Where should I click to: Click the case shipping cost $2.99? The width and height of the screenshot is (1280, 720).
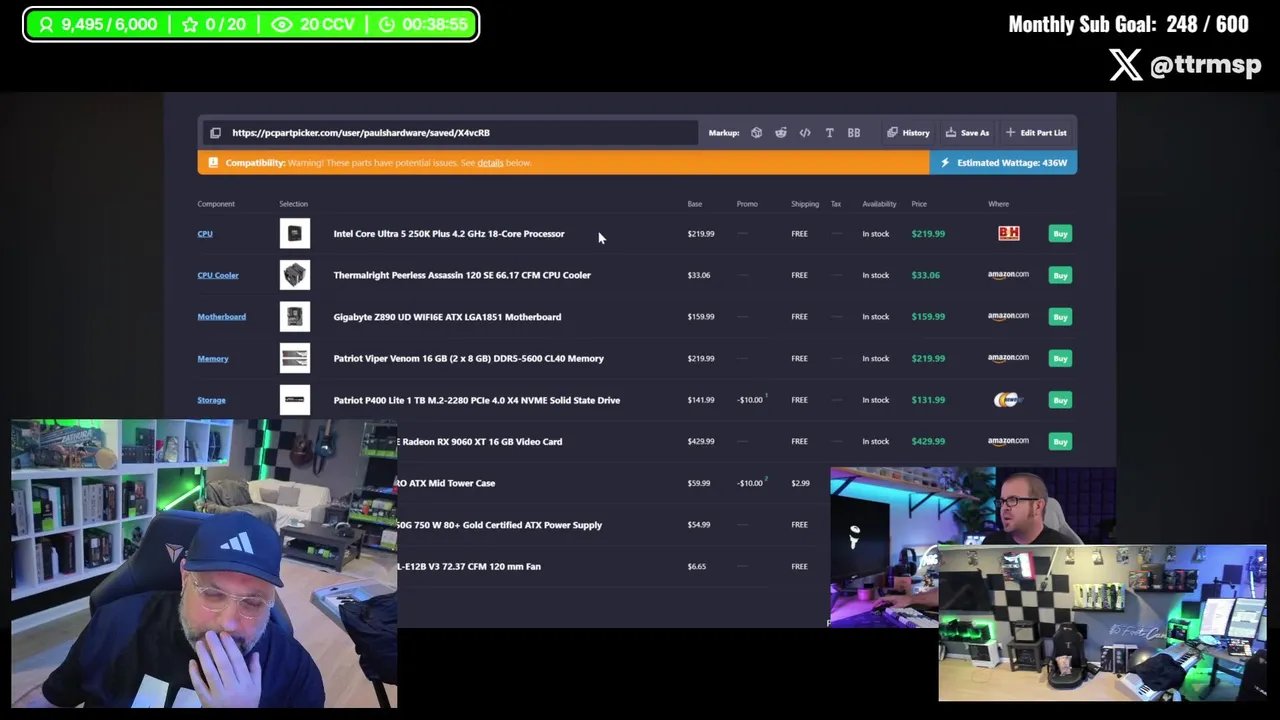(x=800, y=484)
